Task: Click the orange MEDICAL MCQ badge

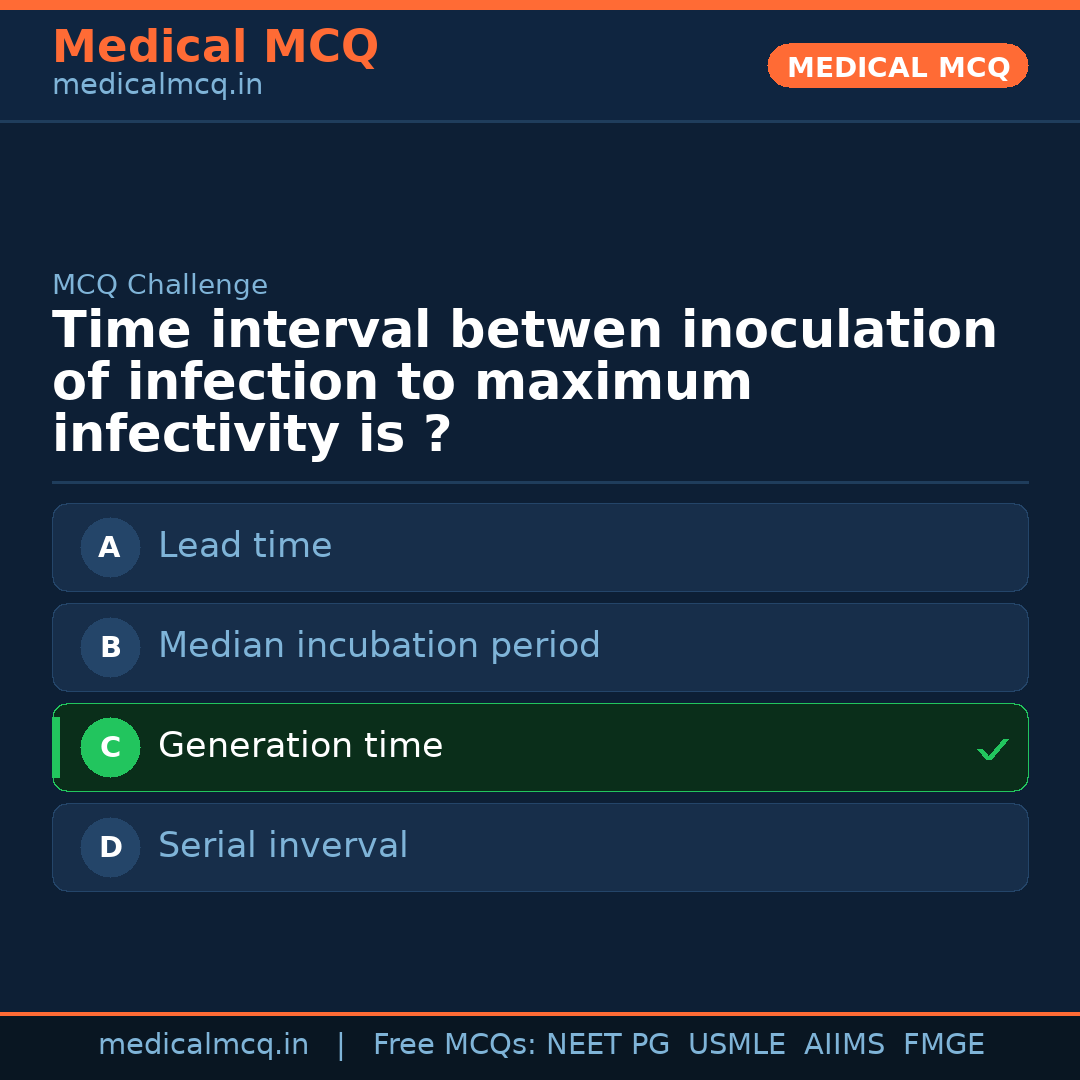Action: pos(897,67)
